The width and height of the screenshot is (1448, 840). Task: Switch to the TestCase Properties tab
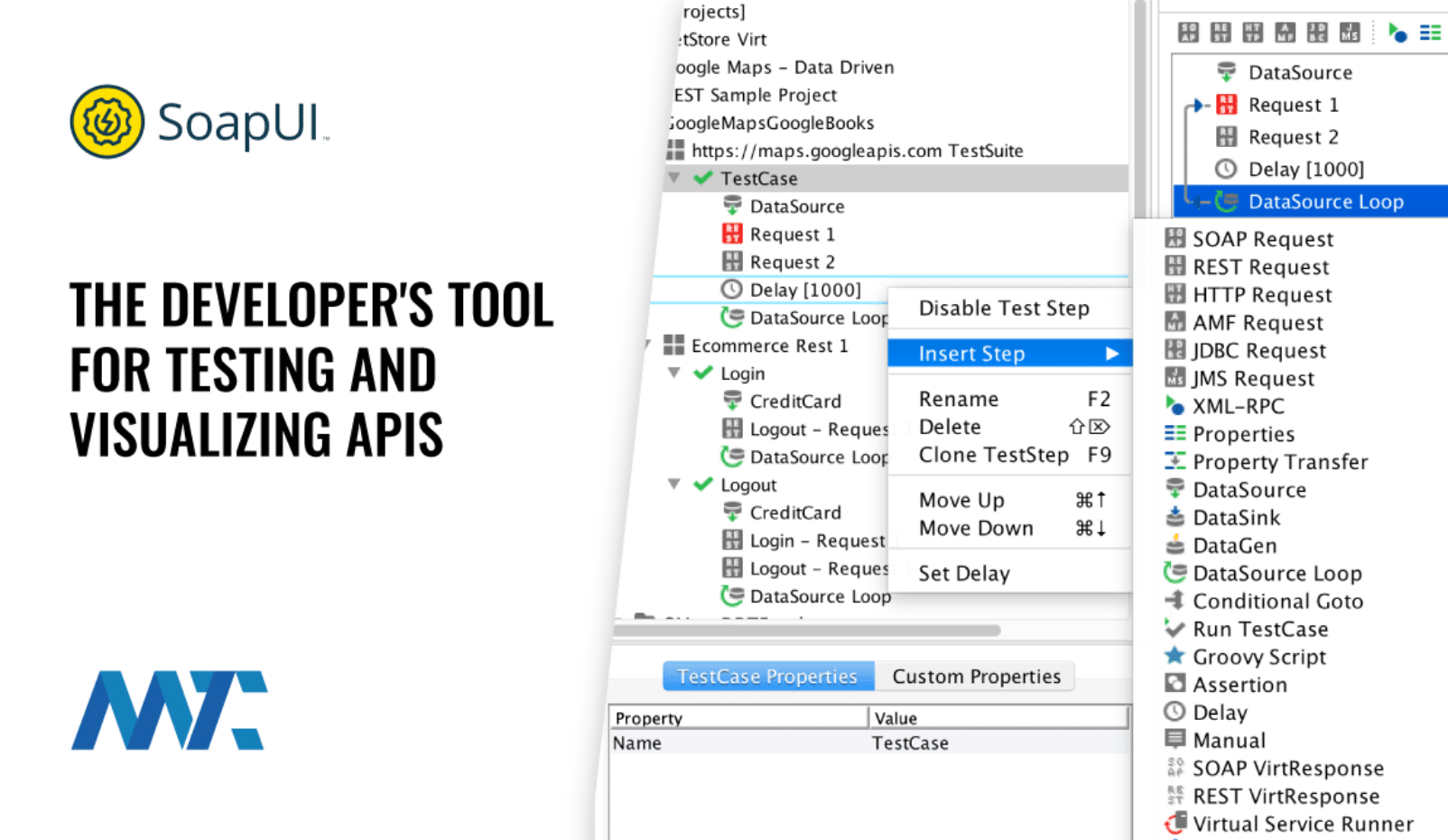point(768,677)
